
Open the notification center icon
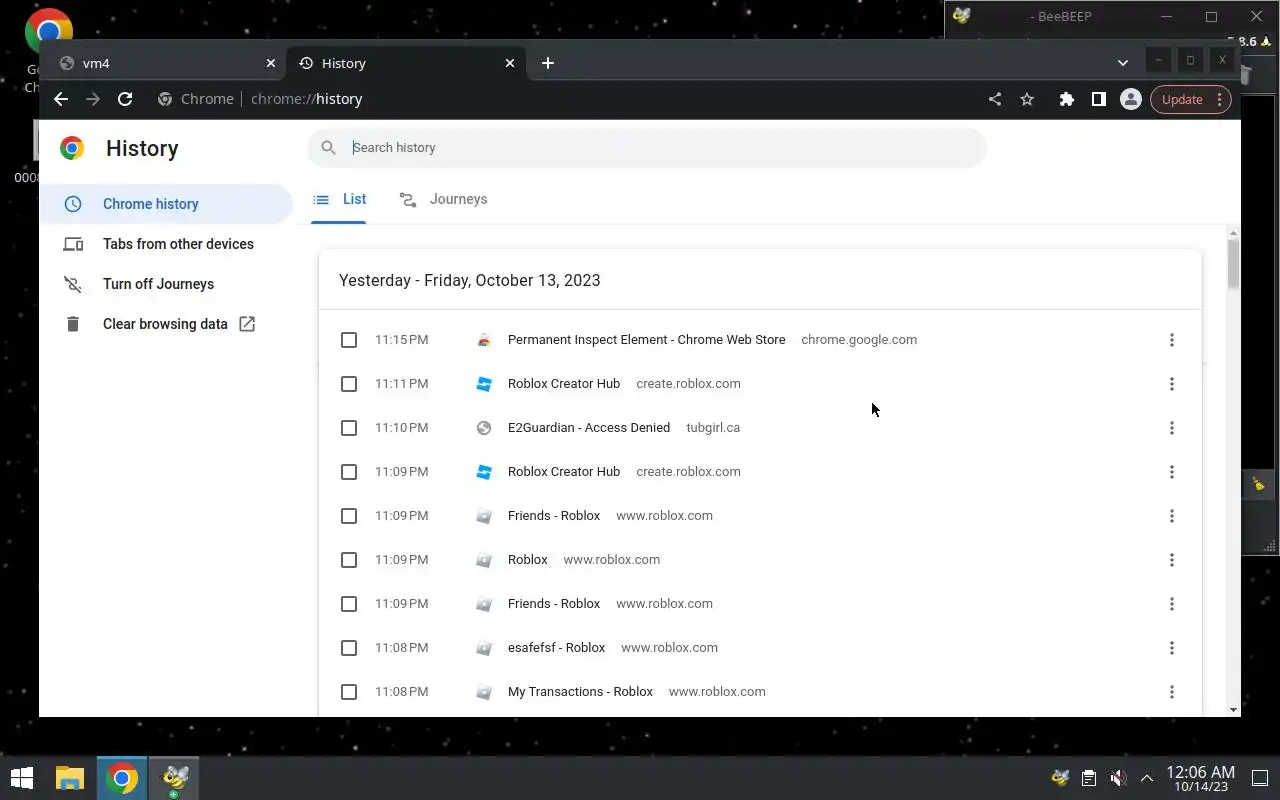[1260, 778]
